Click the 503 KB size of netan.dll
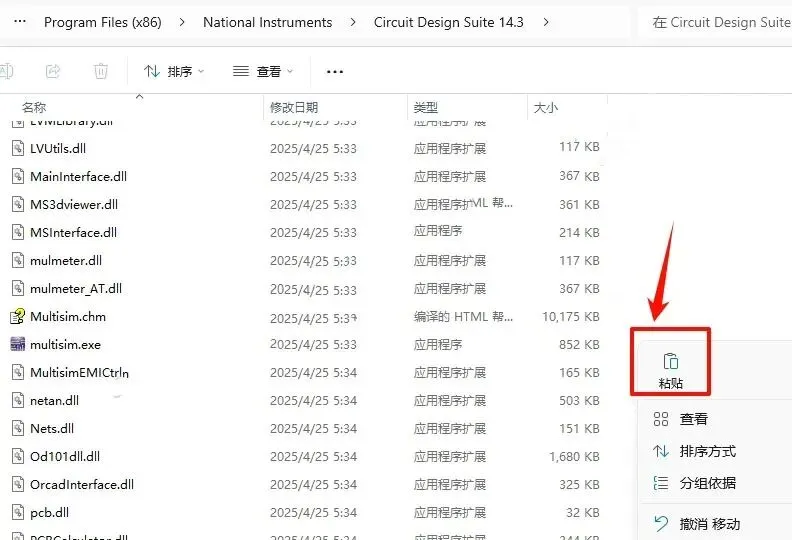Screen dimensions: 792x540 [579, 401]
